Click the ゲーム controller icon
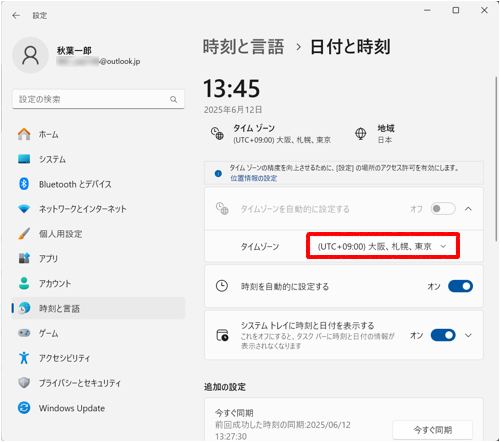 [x=24, y=333]
